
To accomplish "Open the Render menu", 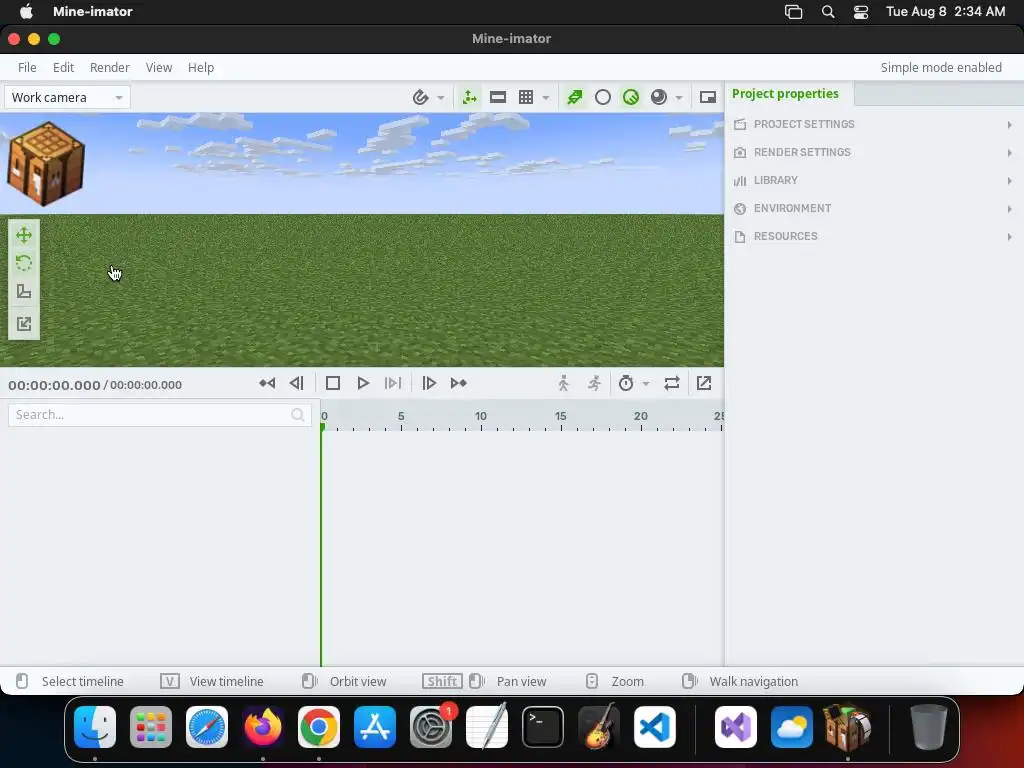I will pyautogui.click(x=110, y=67).
